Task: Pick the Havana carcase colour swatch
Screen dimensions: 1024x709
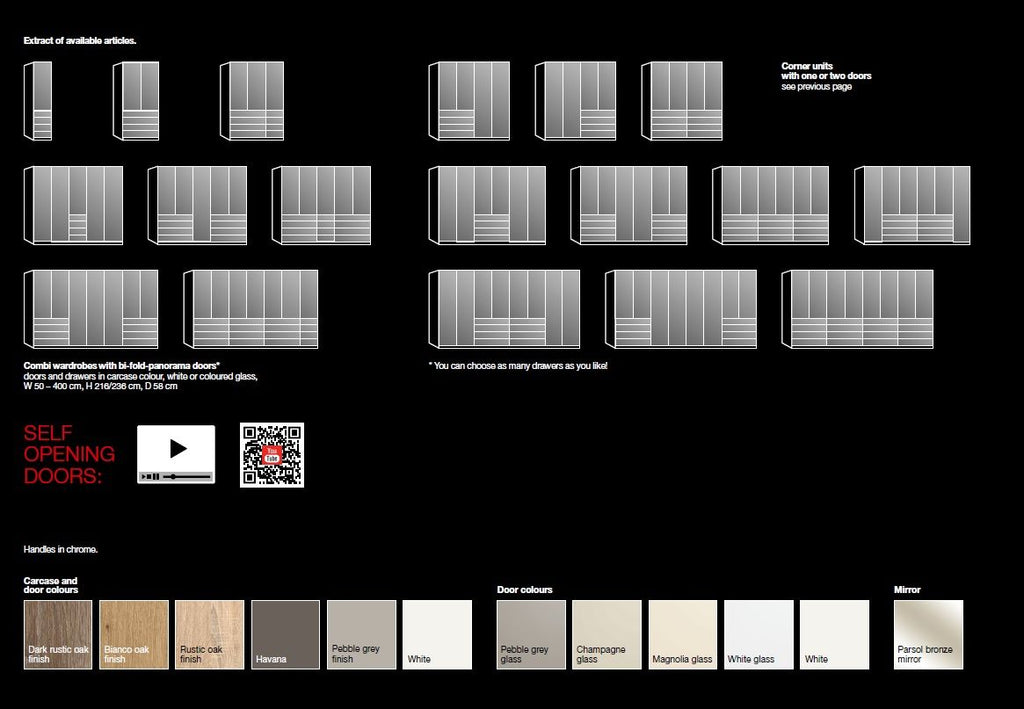Action: coord(285,635)
